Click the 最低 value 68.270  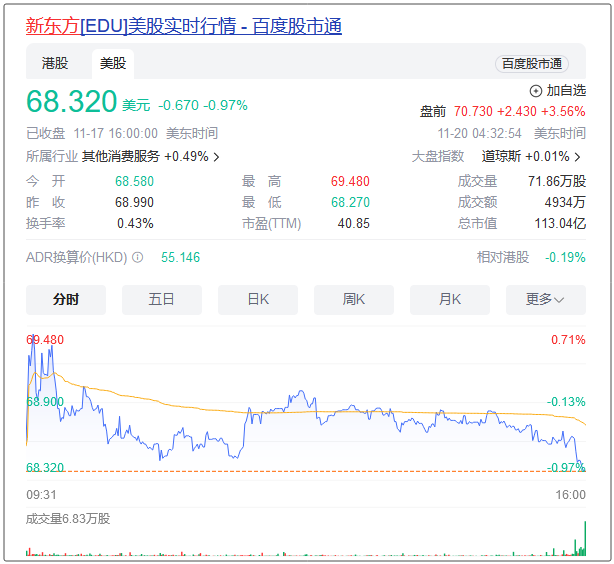click(x=350, y=202)
